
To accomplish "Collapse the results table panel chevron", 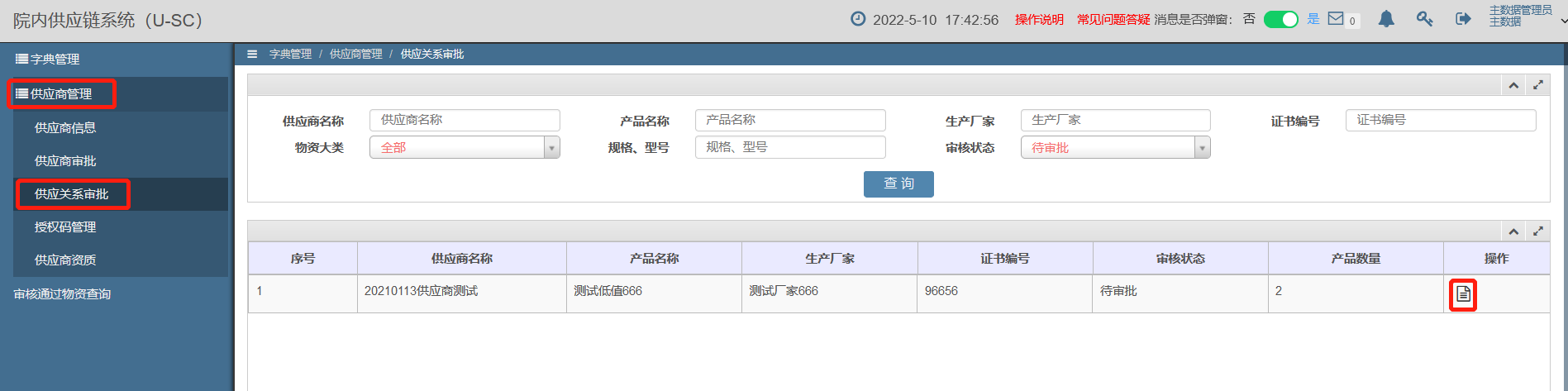I will [x=1513, y=231].
